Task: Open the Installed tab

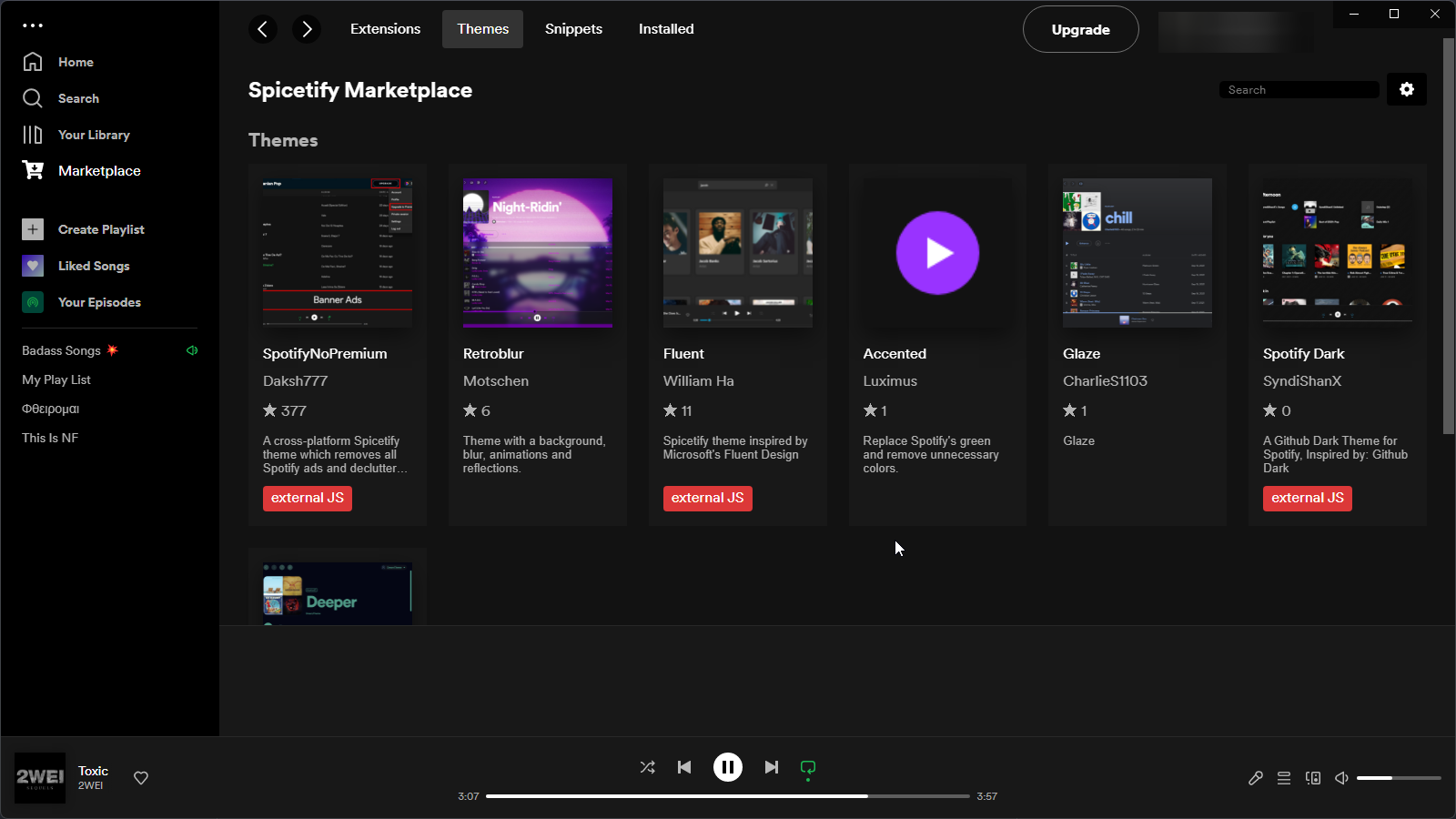Action: (665, 28)
